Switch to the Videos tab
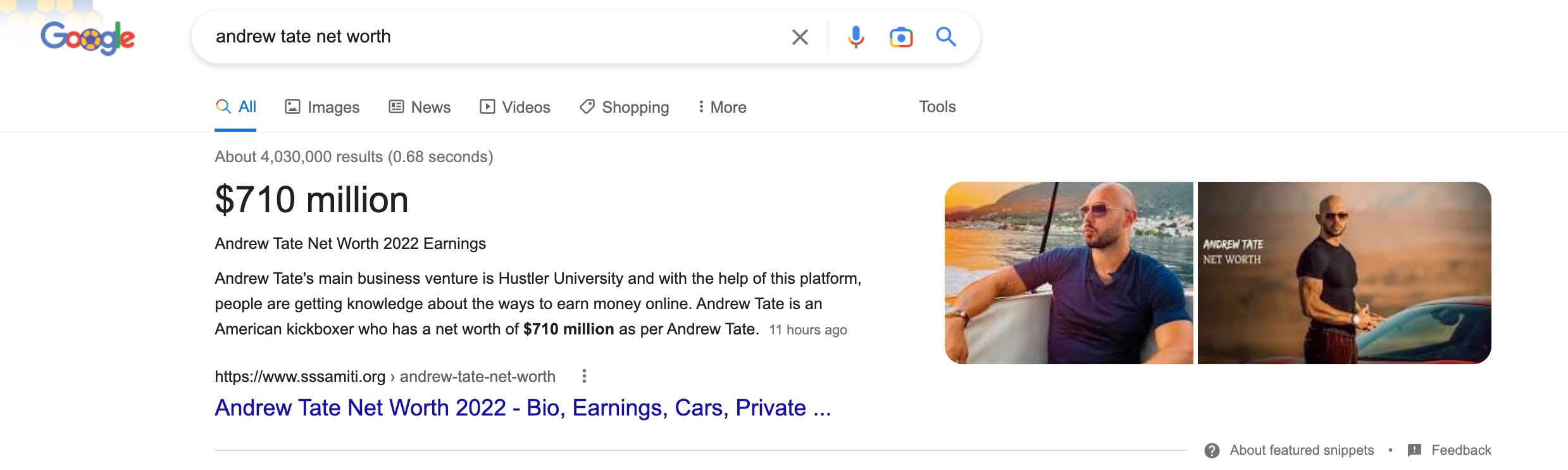Viewport: 1568px width, 470px height. 515,107
